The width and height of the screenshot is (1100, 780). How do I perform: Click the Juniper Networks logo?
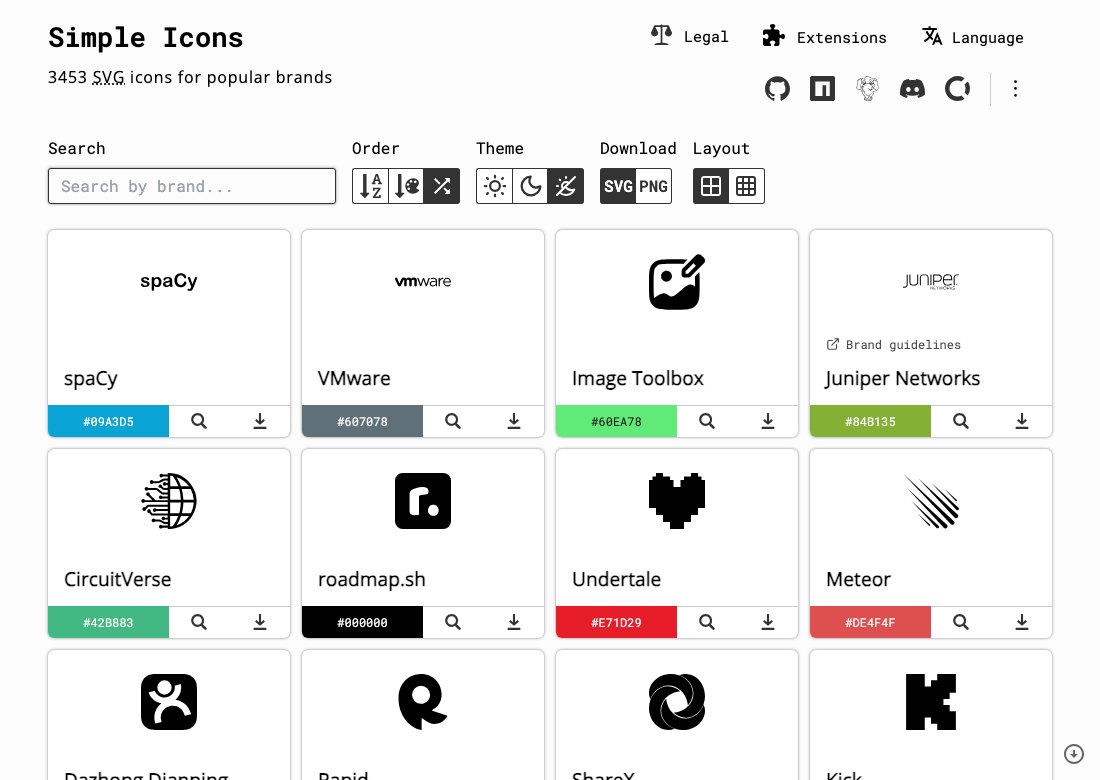pyautogui.click(x=931, y=281)
